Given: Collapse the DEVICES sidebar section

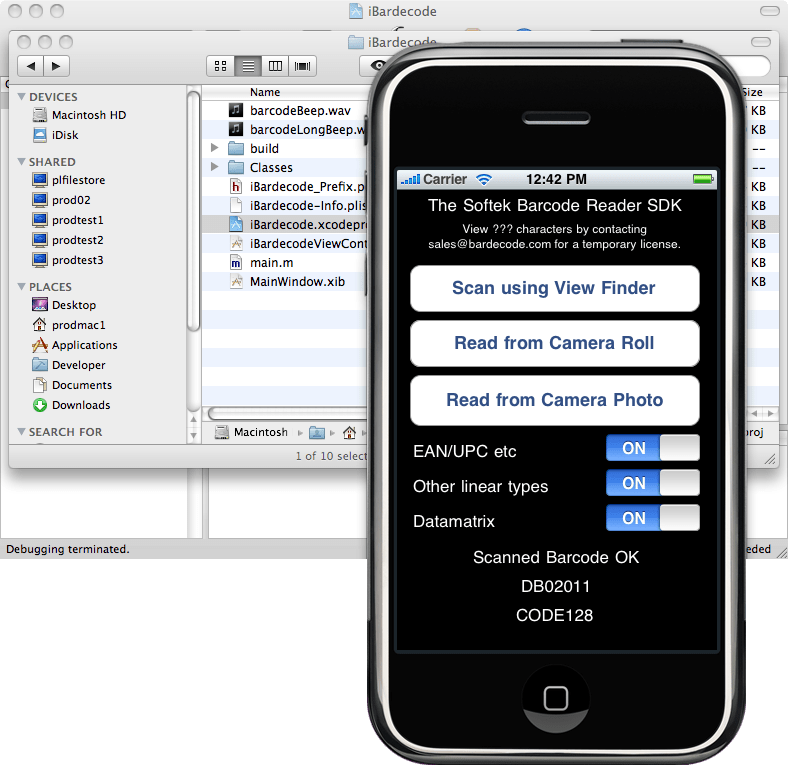Looking at the screenshot, I should click(x=21, y=97).
